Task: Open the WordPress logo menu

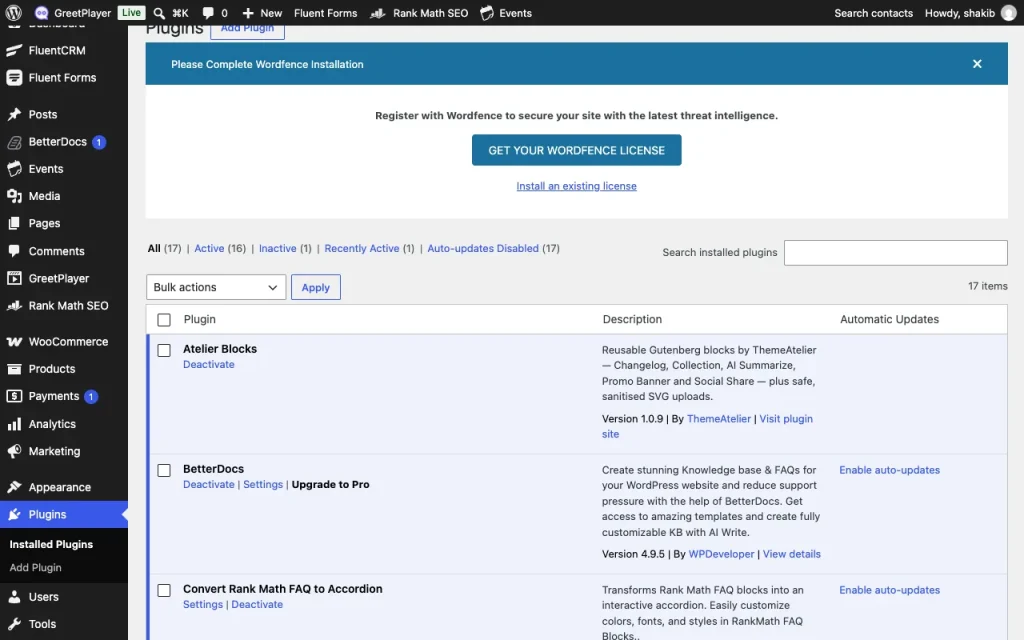Action: coord(13,12)
